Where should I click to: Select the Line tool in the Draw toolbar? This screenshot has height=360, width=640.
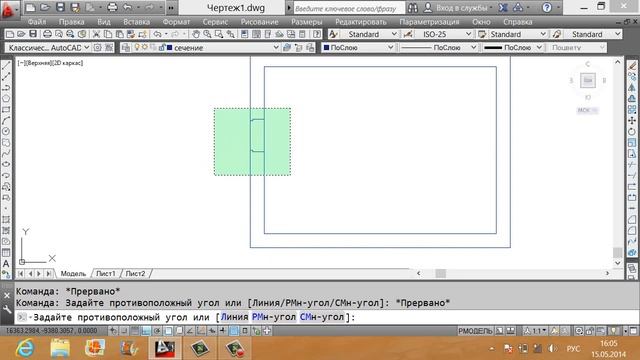pyautogui.click(x=6, y=65)
